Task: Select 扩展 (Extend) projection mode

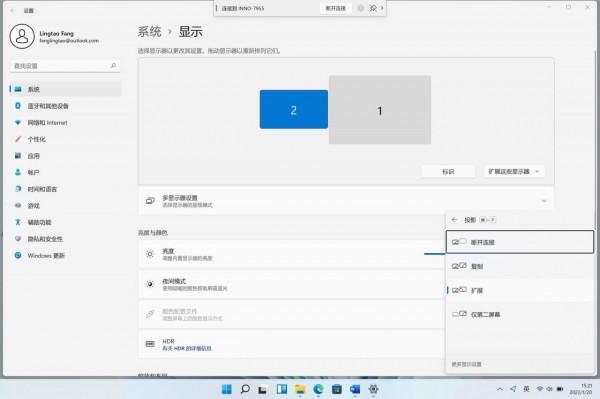Action: coord(520,290)
